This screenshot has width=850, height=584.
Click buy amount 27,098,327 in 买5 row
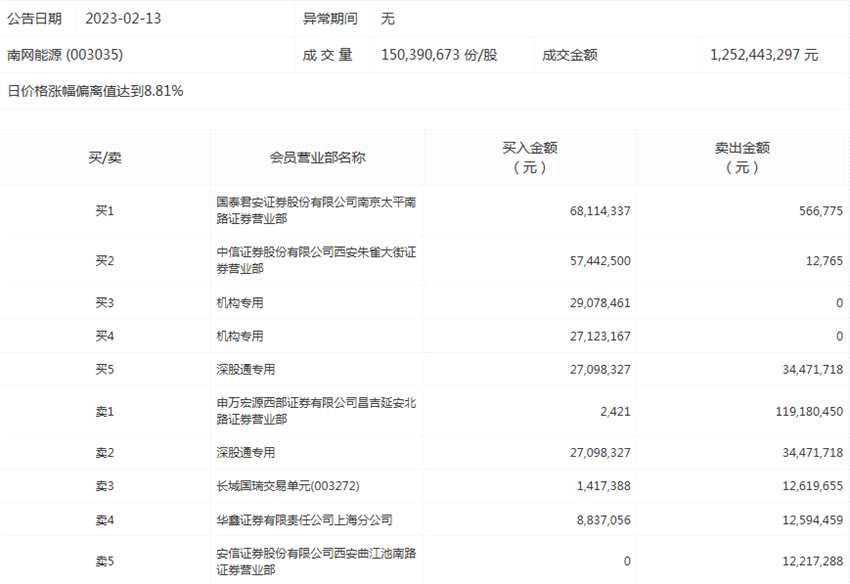[x=600, y=370]
